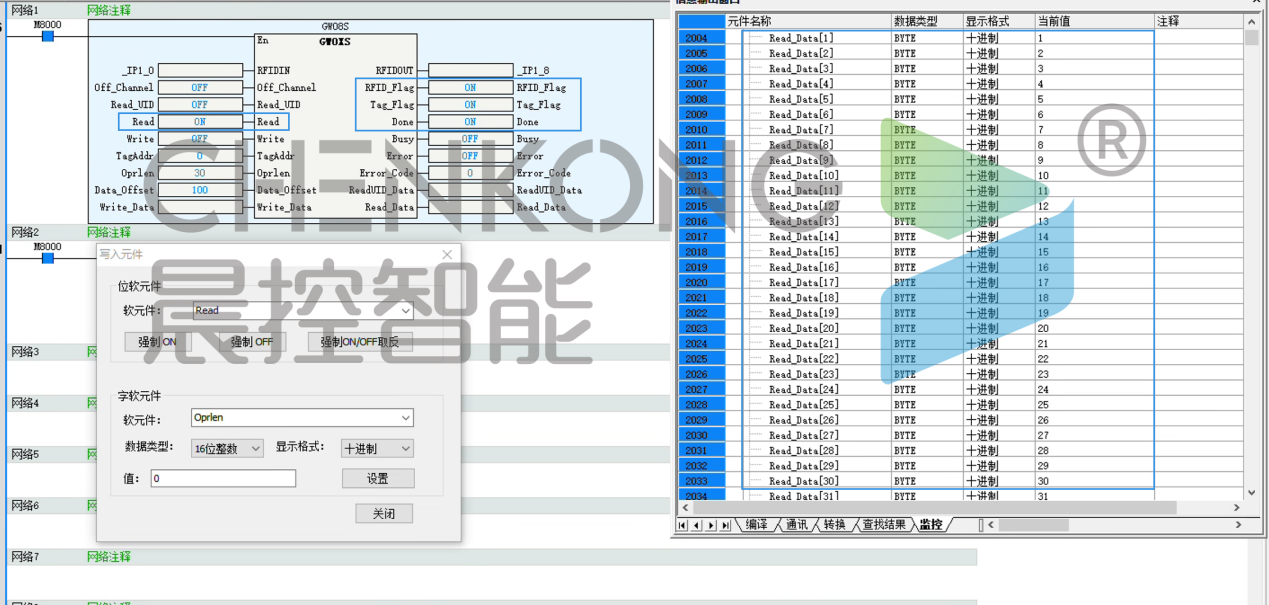Click the 网络3 label

[x=25, y=352]
